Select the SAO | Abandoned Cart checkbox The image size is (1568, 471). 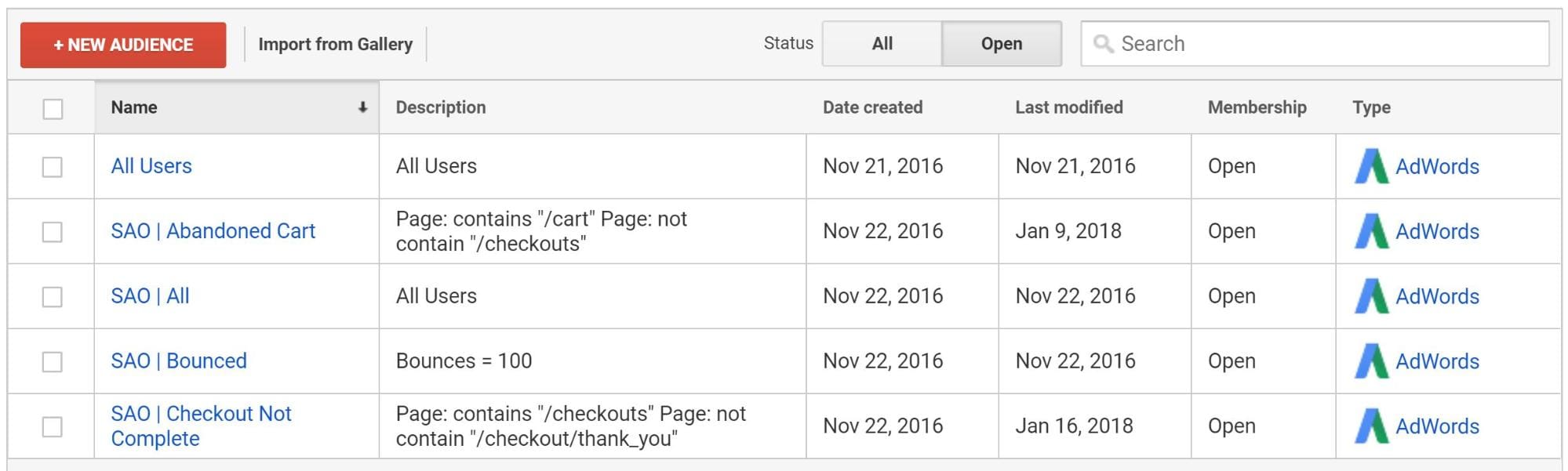(53, 232)
